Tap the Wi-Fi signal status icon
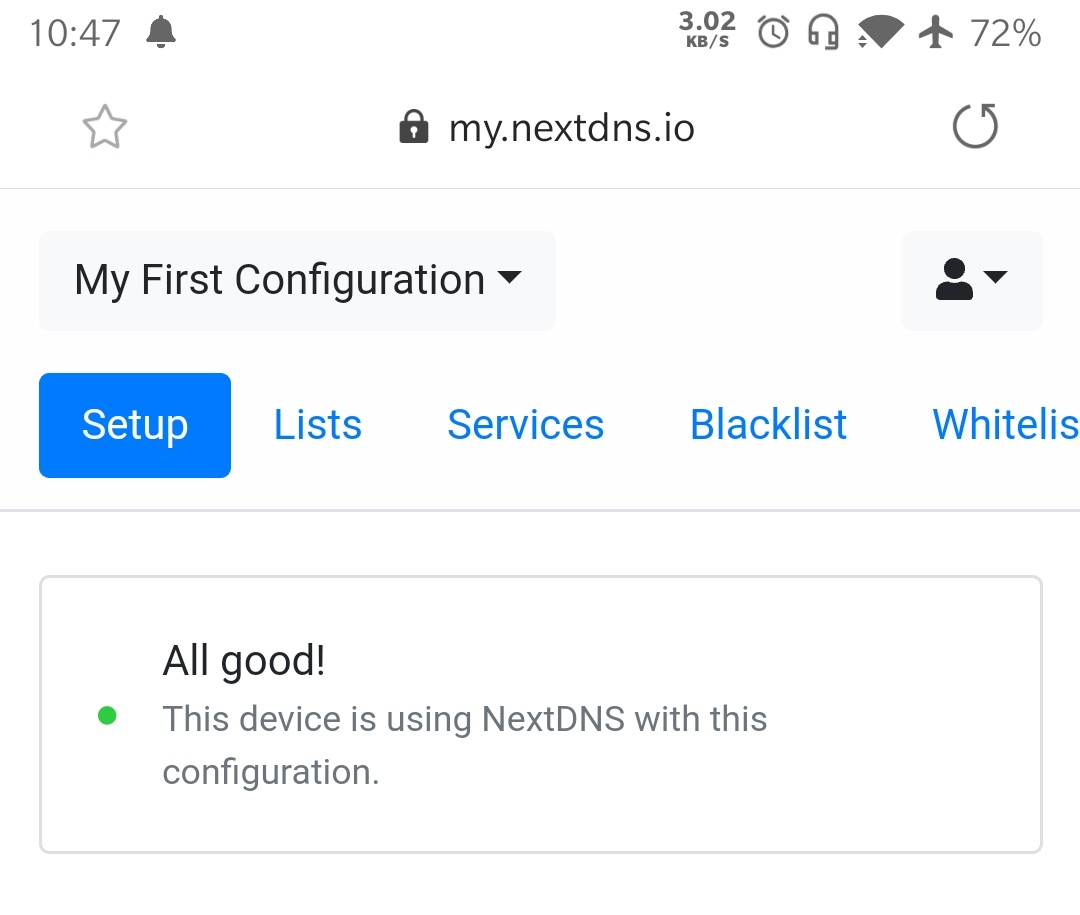 click(x=880, y=32)
